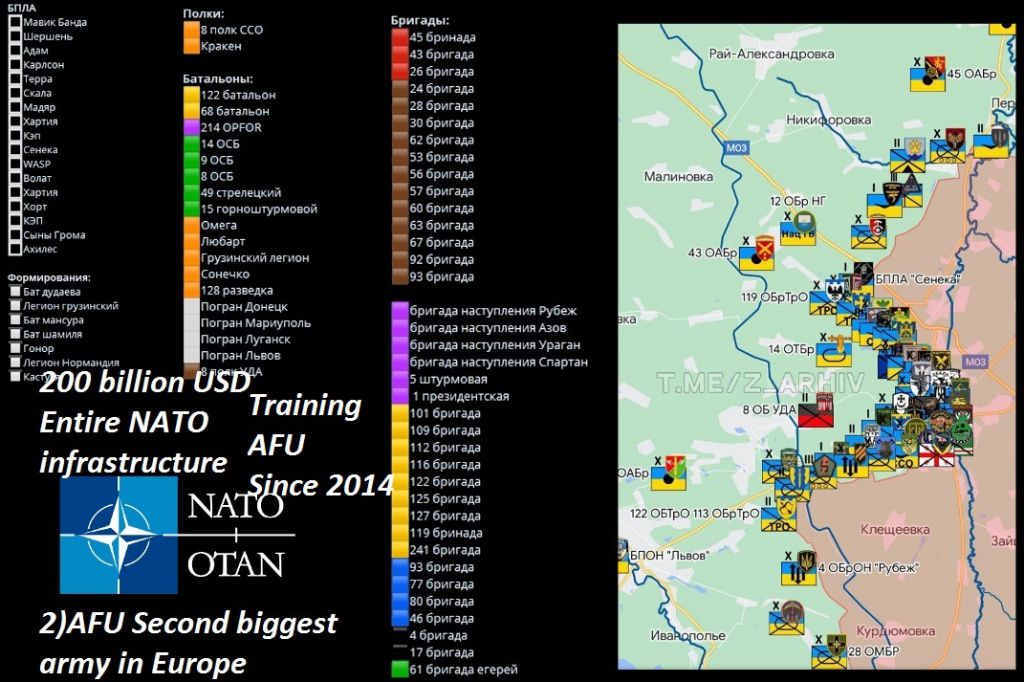Screen dimensions: 1024x682
Task: Check the Адам checkbox
Action: (x=15, y=50)
